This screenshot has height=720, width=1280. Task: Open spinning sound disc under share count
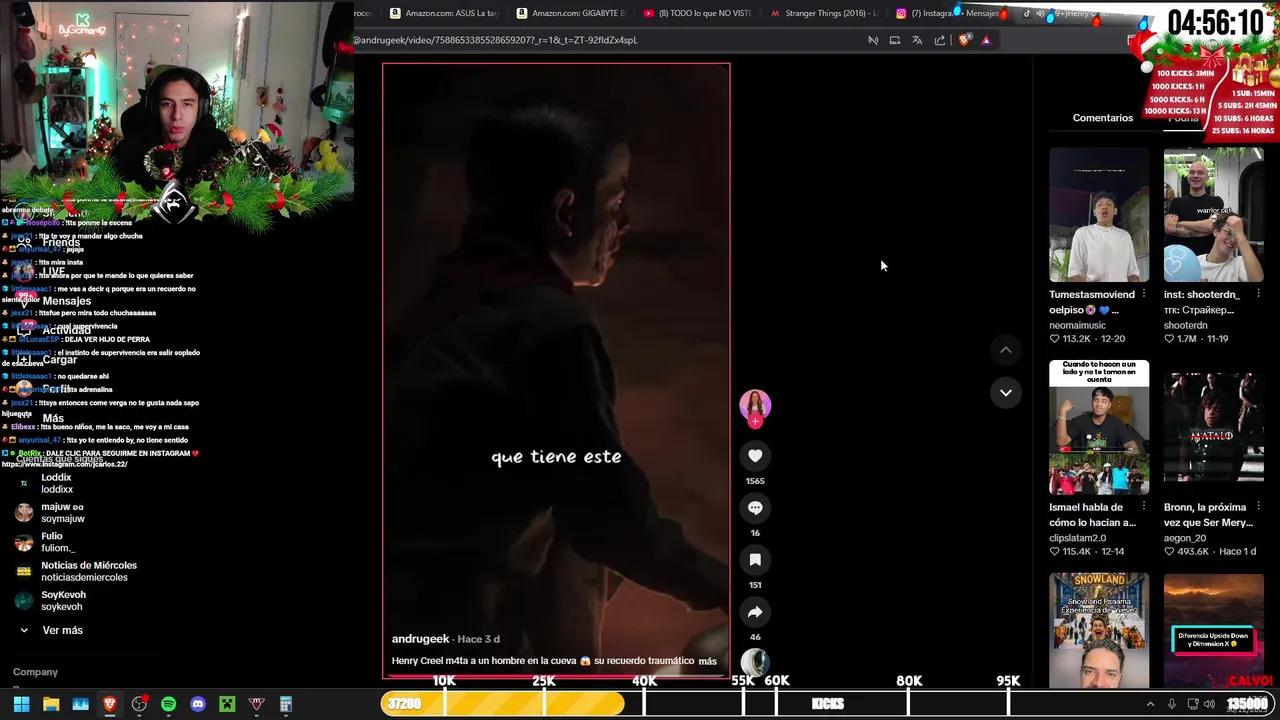(x=755, y=662)
